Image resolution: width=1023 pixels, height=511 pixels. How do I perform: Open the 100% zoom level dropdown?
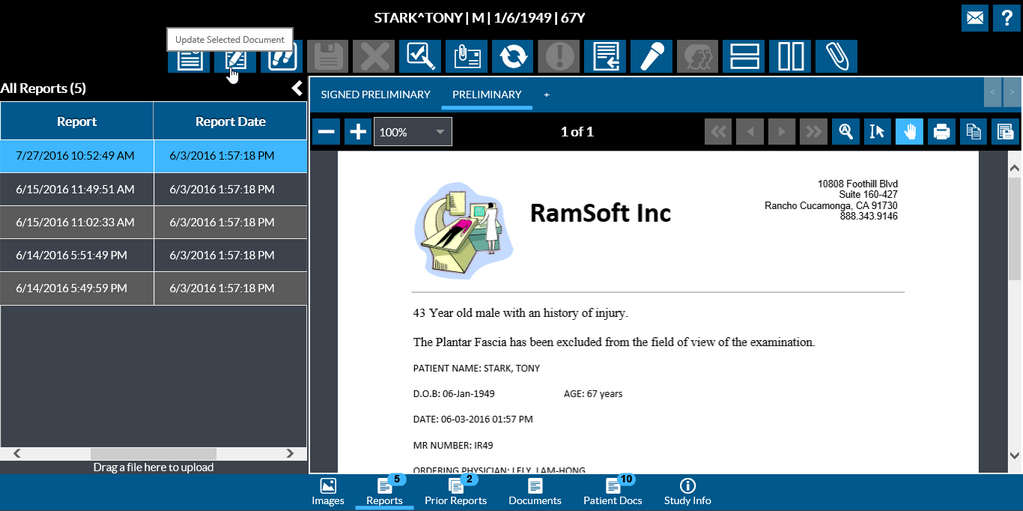click(413, 132)
